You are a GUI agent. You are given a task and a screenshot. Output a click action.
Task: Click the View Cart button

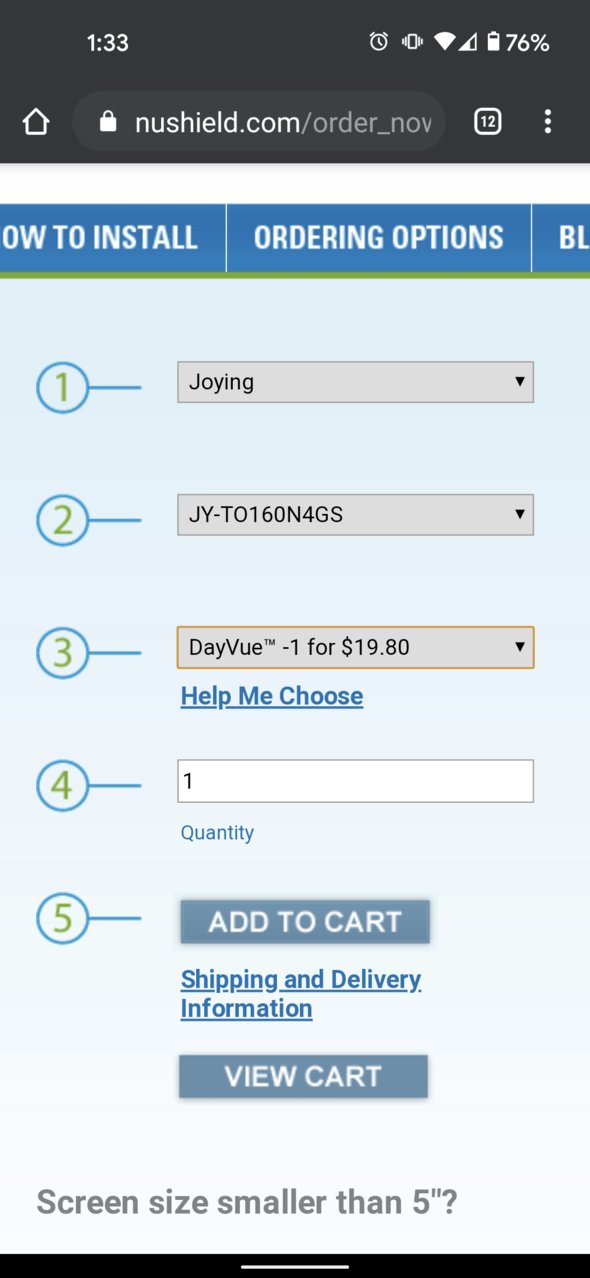pyautogui.click(x=303, y=1076)
